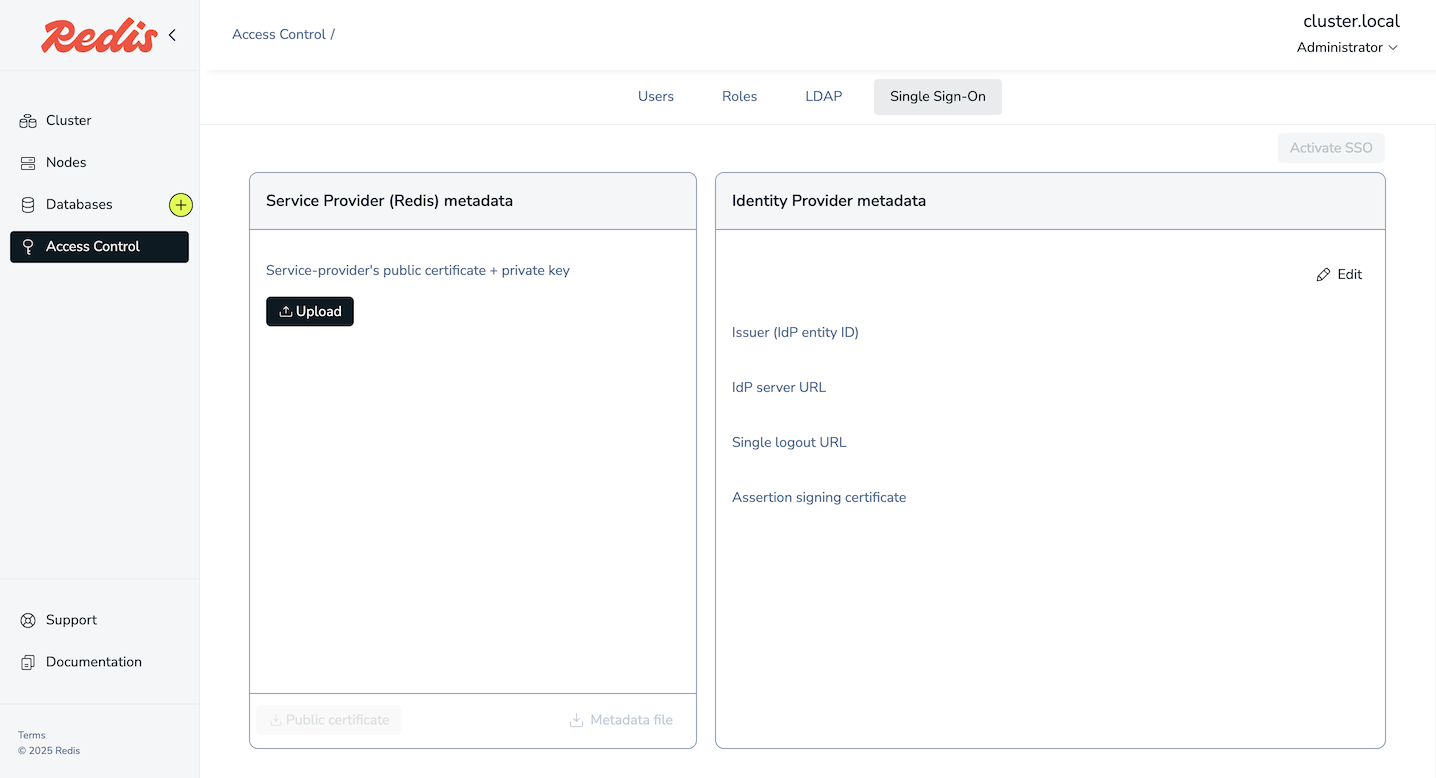
Task: Click the pencil Edit icon
Action: coord(1323,275)
